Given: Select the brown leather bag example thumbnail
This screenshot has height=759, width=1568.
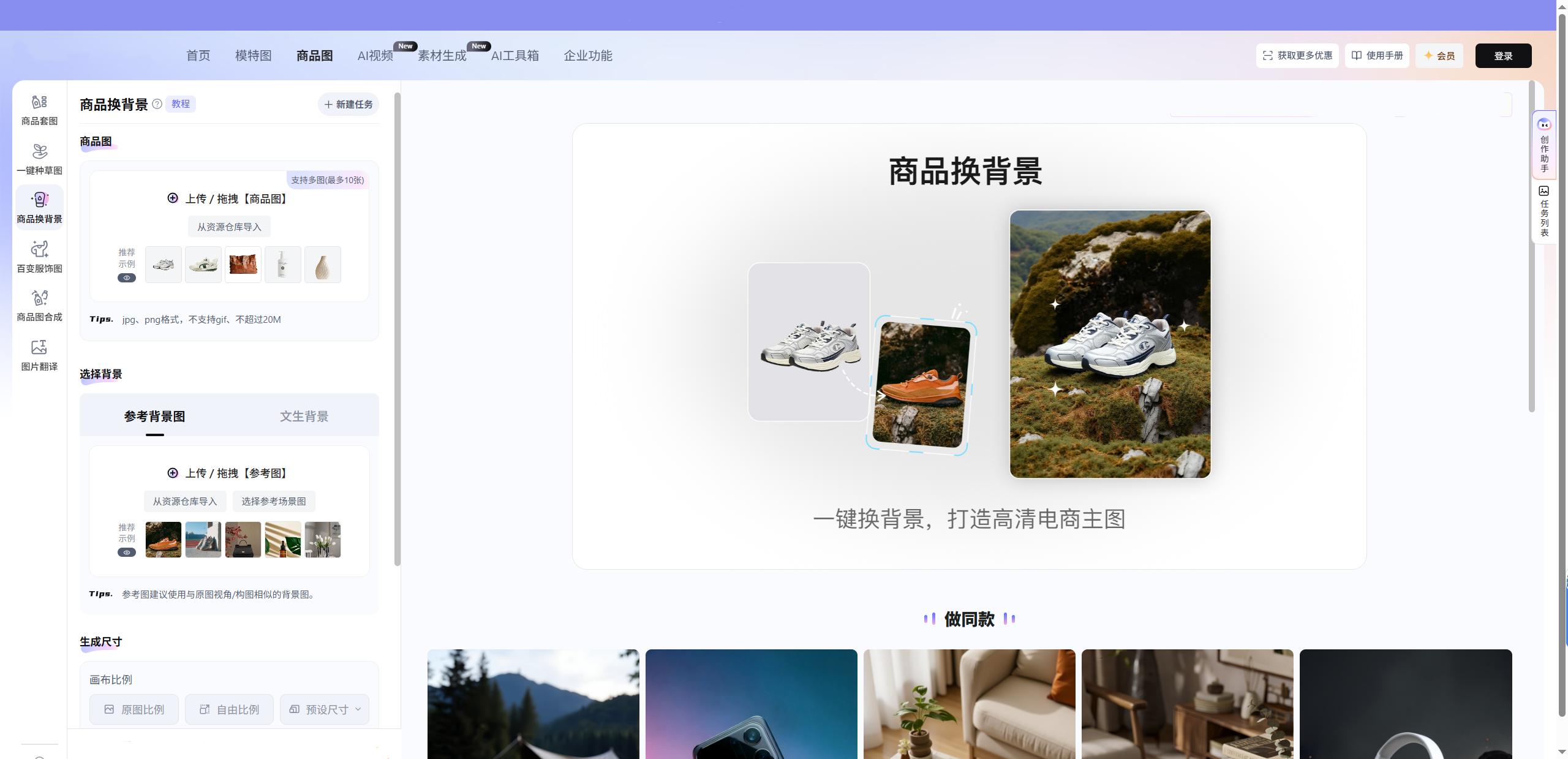Looking at the screenshot, I should pos(243,265).
